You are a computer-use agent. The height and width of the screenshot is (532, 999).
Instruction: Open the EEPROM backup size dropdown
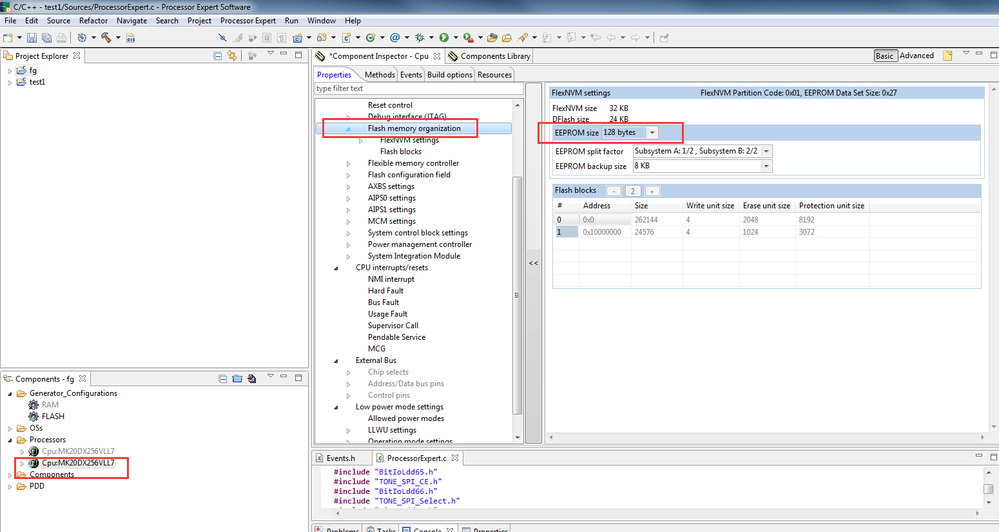766,166
